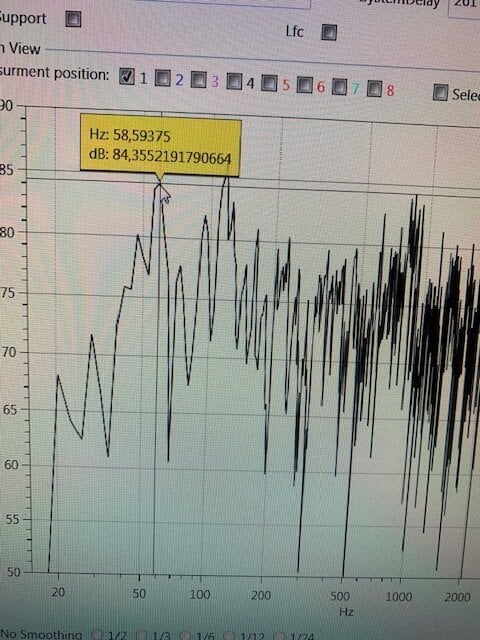Check measurement position 4 checkbox

click(x=234, y=82)
